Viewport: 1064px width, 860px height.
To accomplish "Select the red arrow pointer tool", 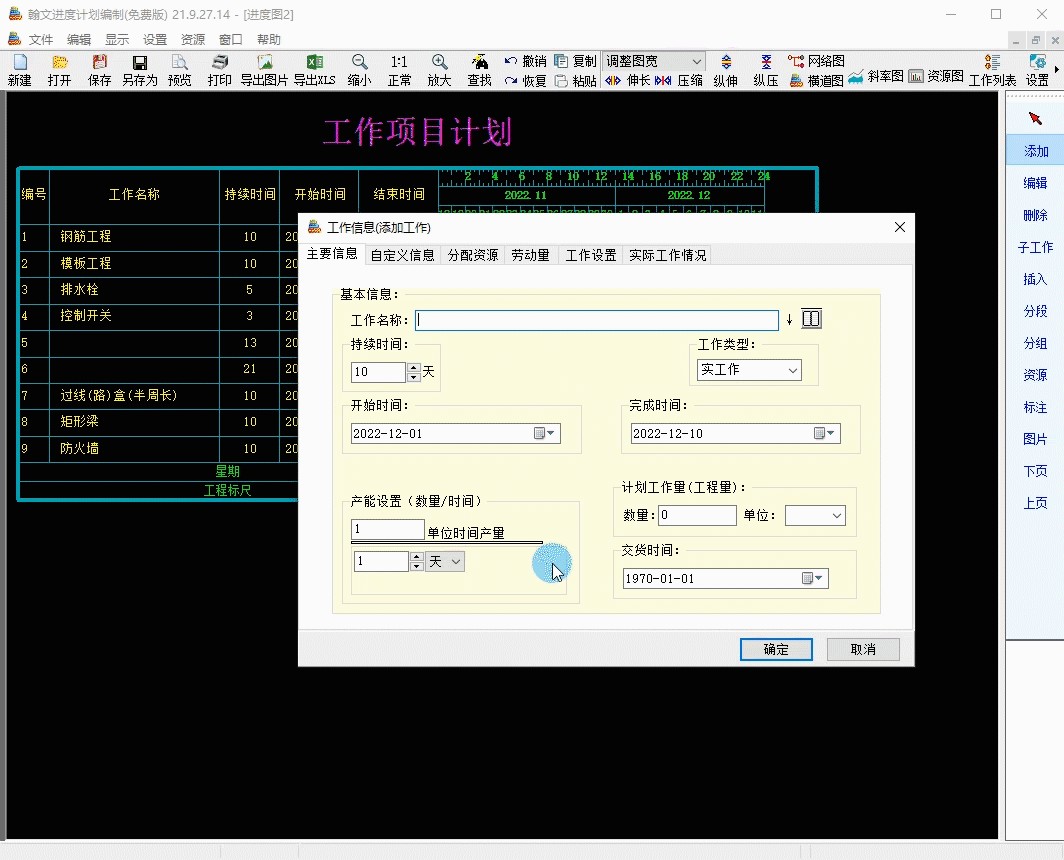I will pyautogui.click(x=1035, y=119).
